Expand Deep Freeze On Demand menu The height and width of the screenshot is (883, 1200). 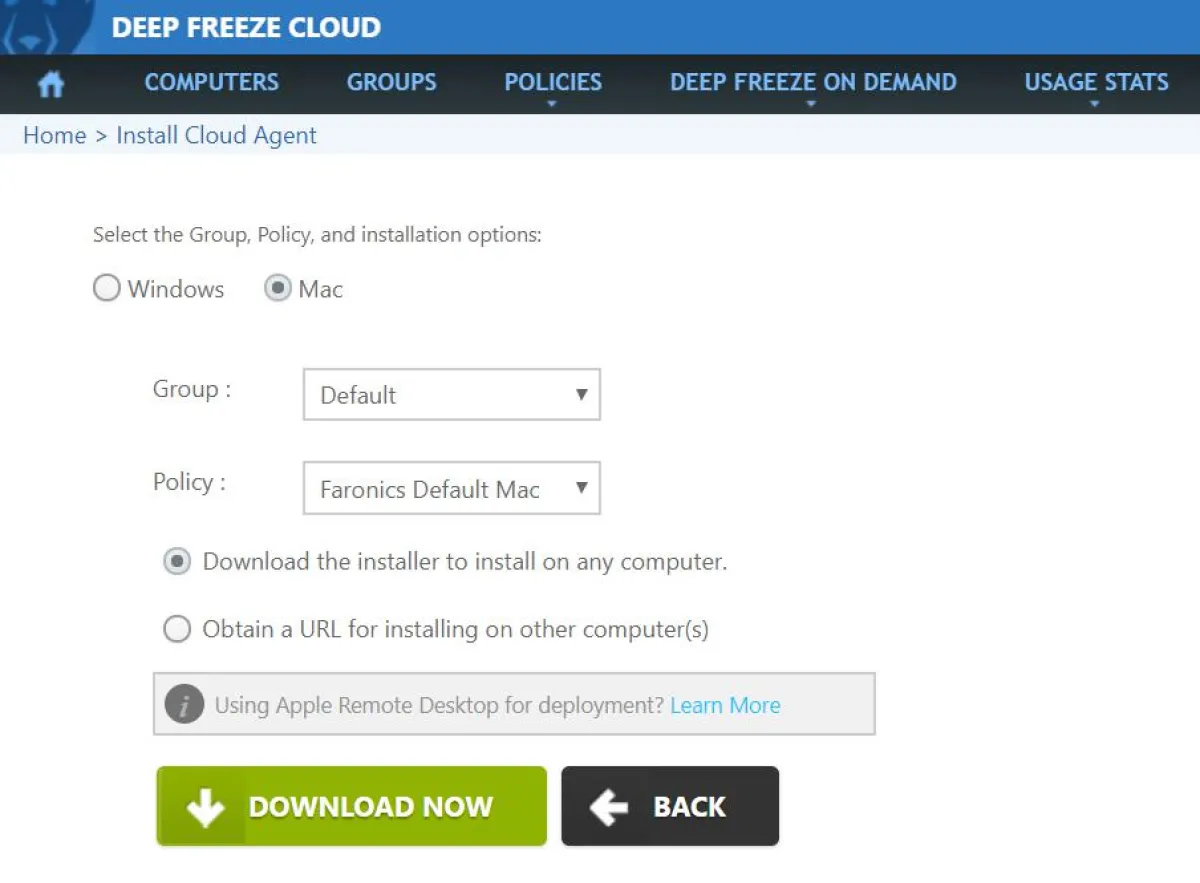click(x=812, y=83)
